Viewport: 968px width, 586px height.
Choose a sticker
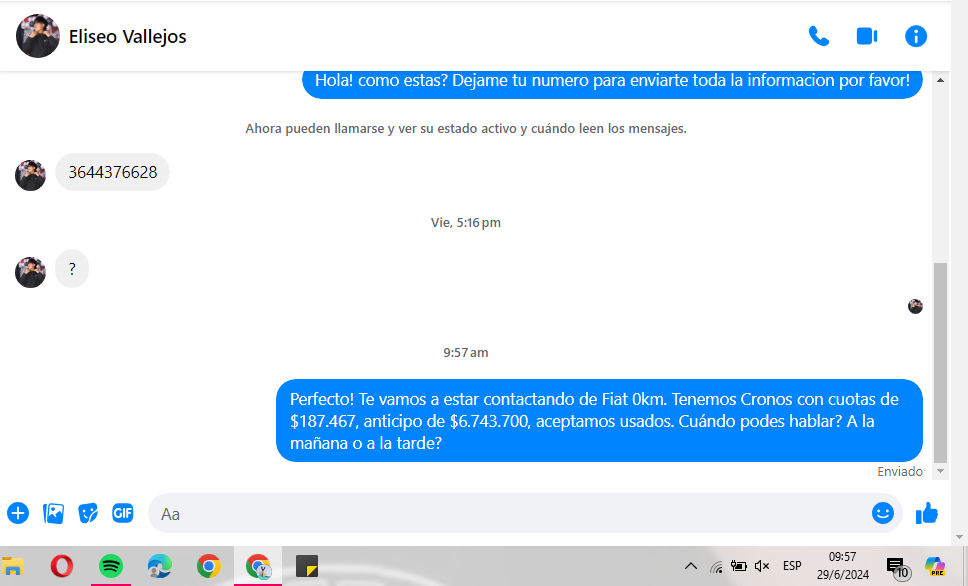[x=88, y=513]
